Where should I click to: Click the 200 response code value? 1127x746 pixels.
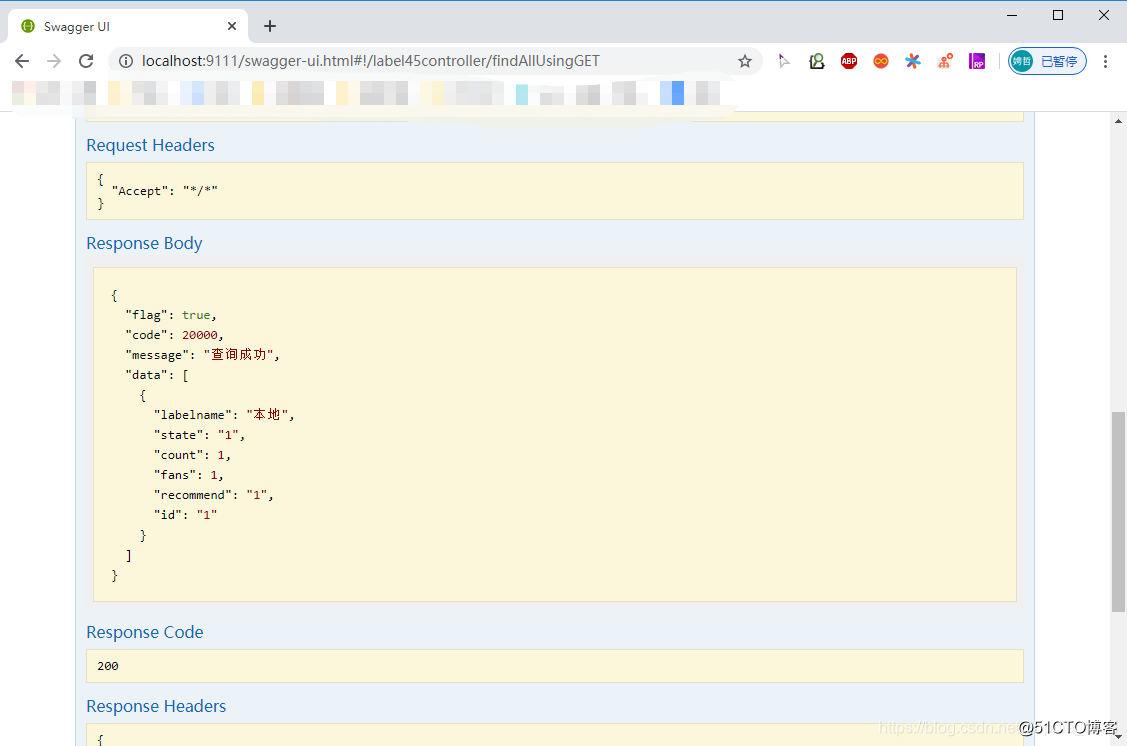108,666
